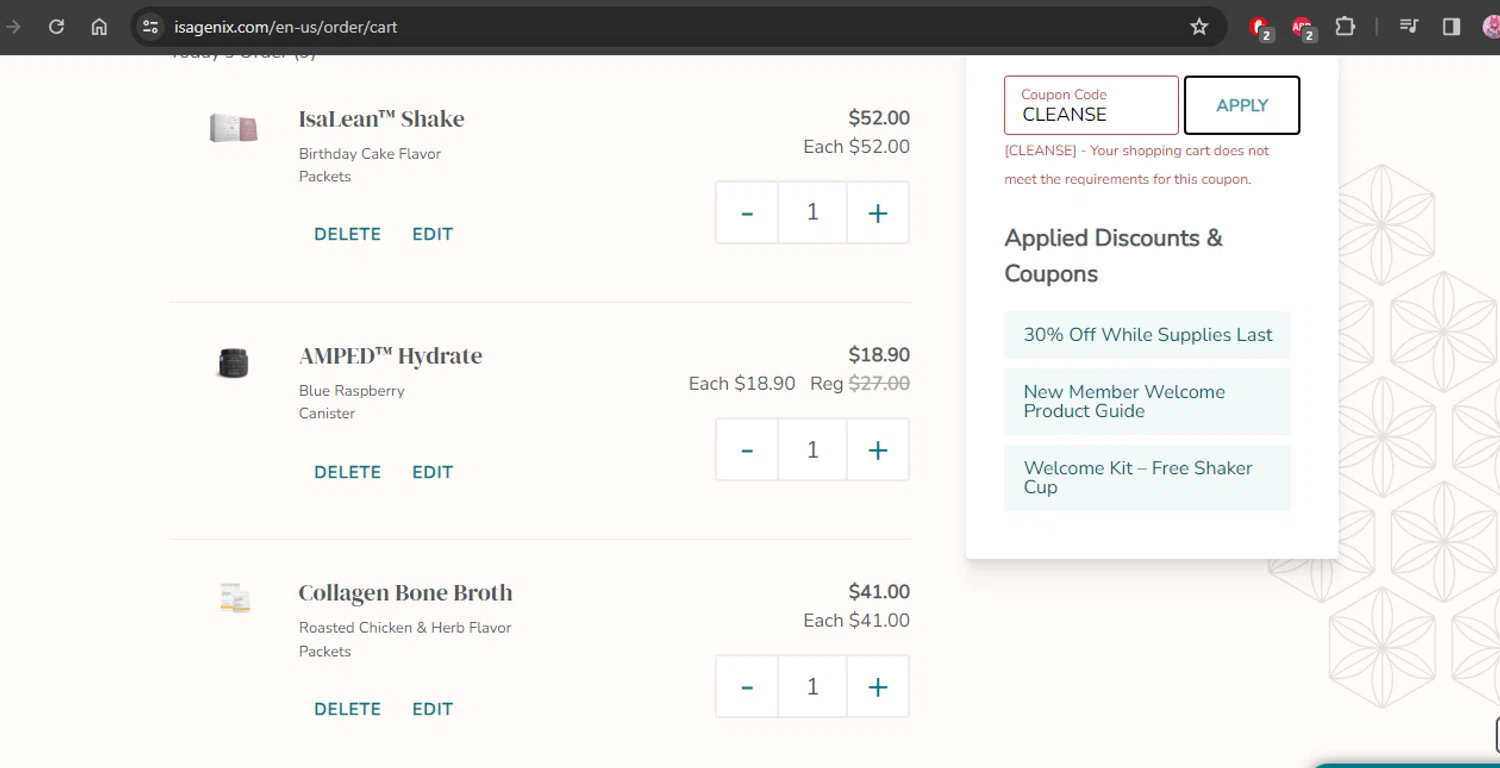Click the Collagen Bone Broth quantity field

(812, 687)
